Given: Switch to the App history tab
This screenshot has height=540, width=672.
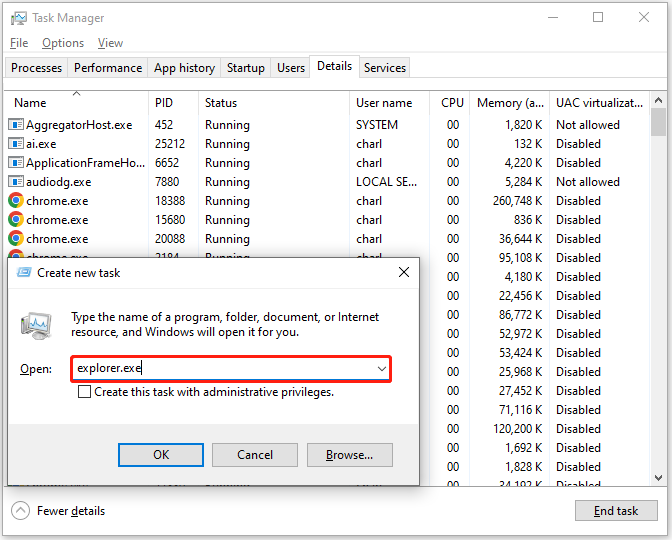Looking at the screenshot, I should [x=184, y=68].
